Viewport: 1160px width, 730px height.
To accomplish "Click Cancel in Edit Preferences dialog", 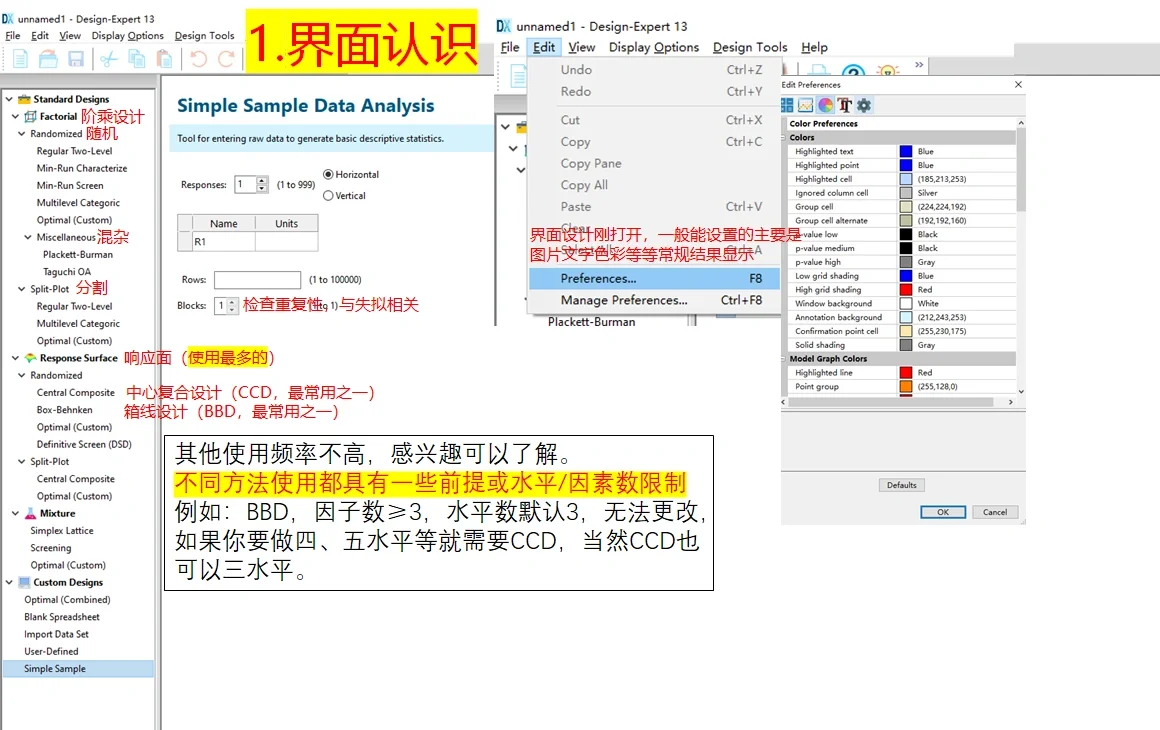I will click(994, 512).
